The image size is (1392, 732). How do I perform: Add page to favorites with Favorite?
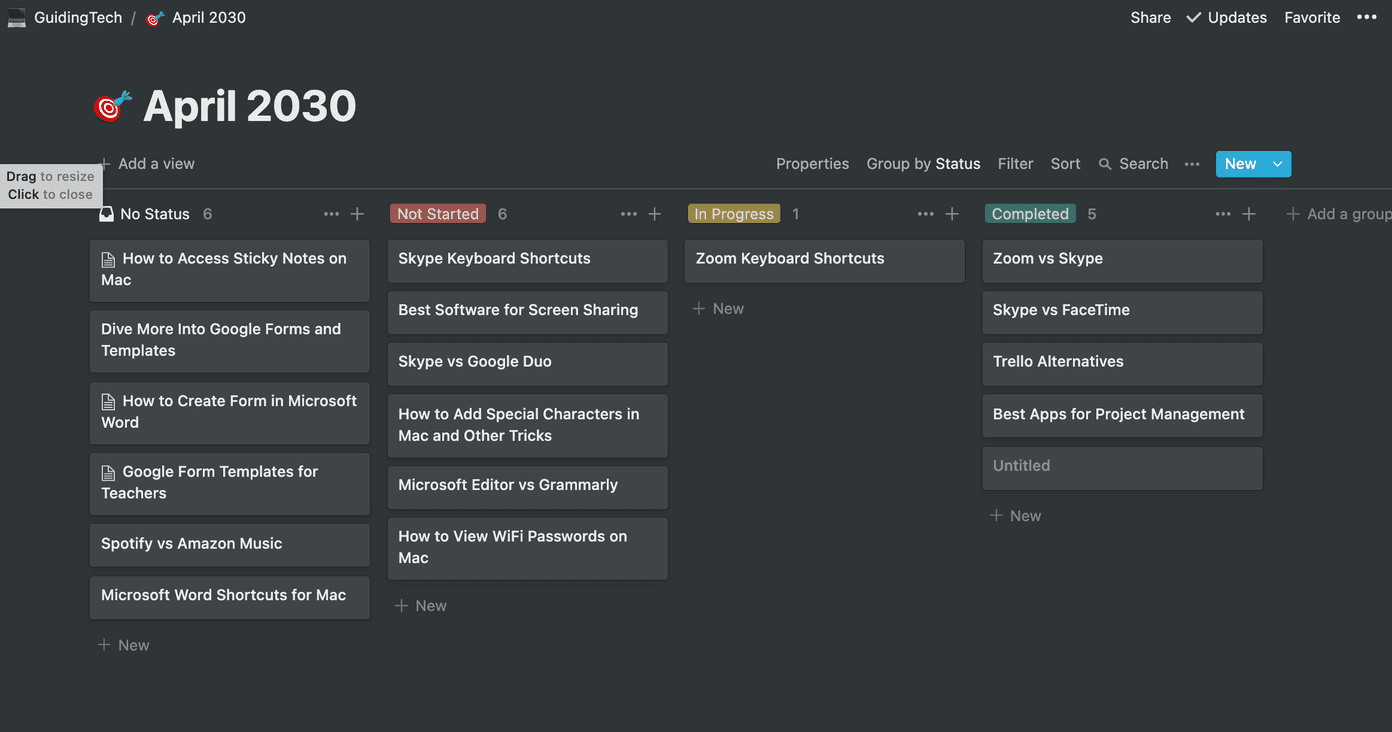pos(1312,17)
